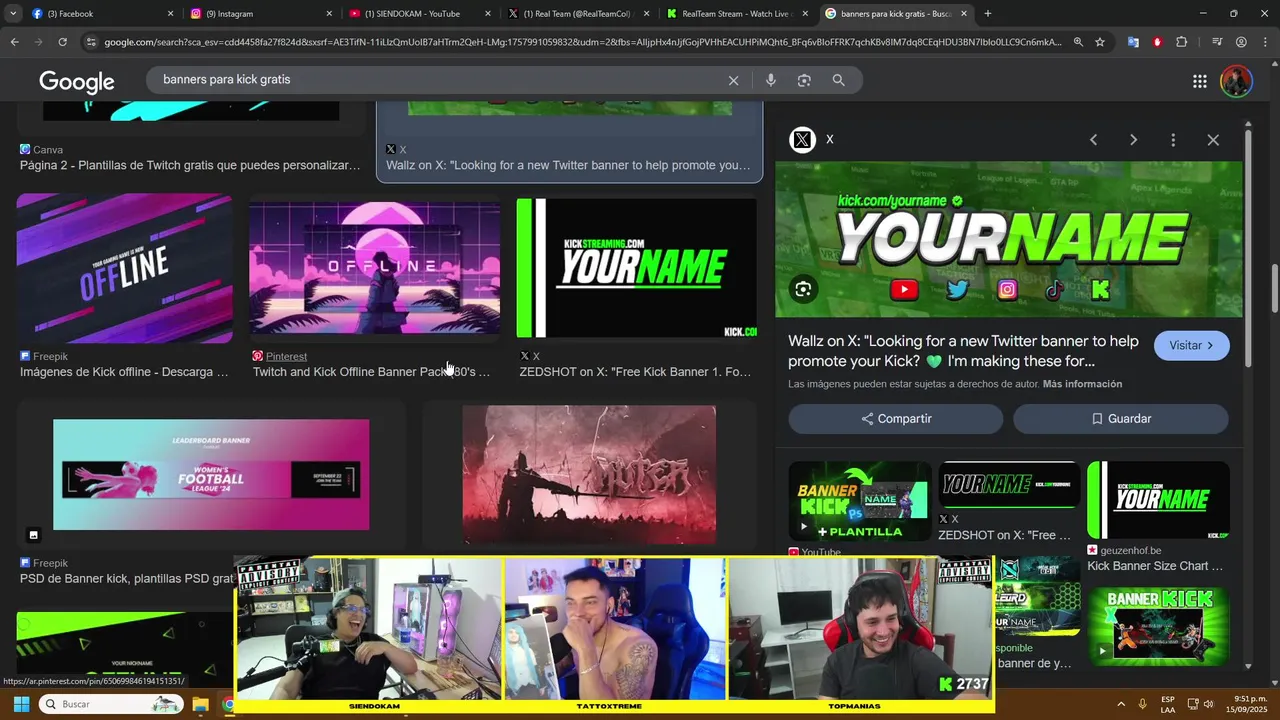This screenshot has height=720, width=1280.
Task: Switch to the SIENDOKAM YouTube tab
Action: pos(421,14)
